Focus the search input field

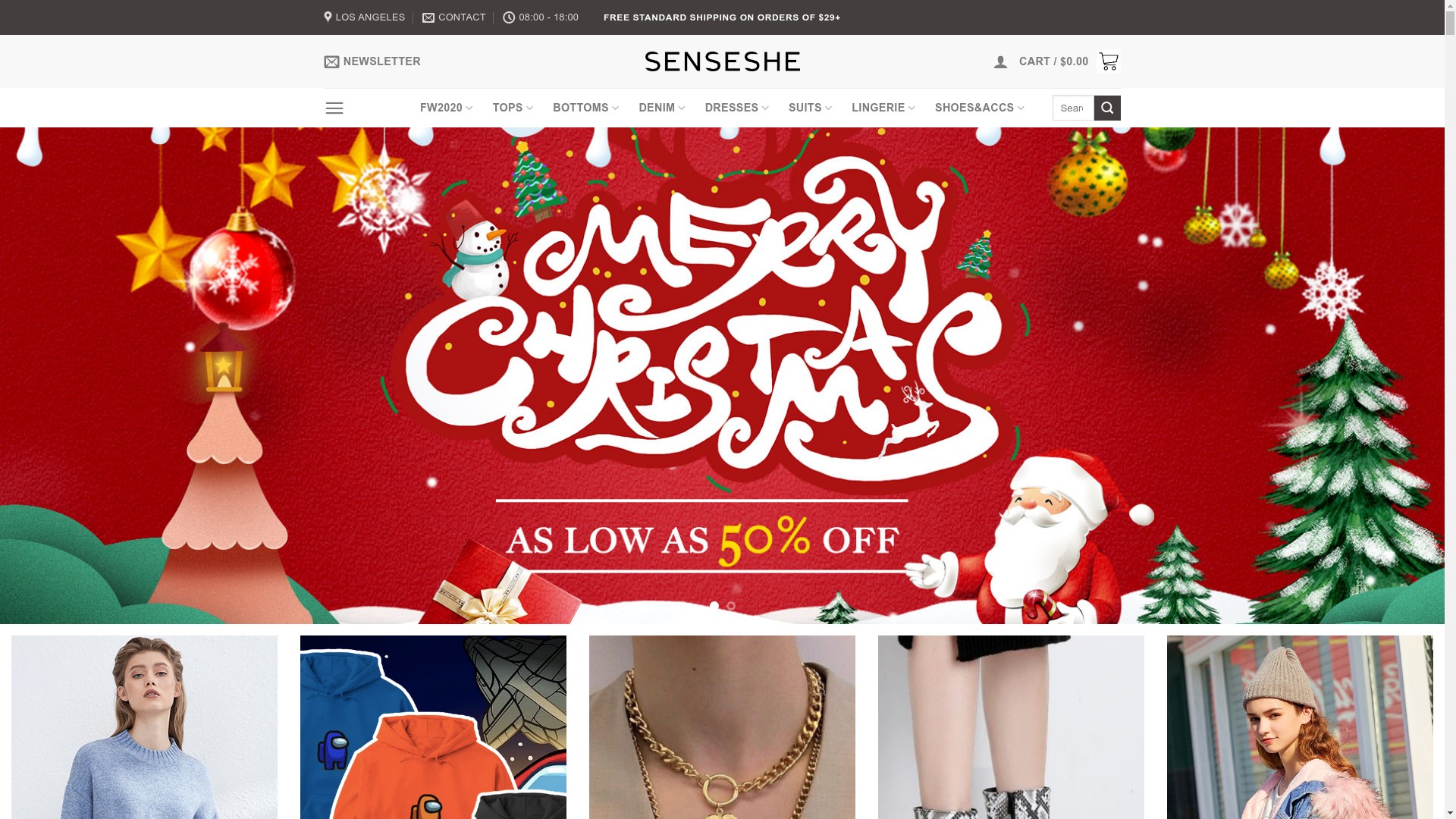pos(1073,108)
